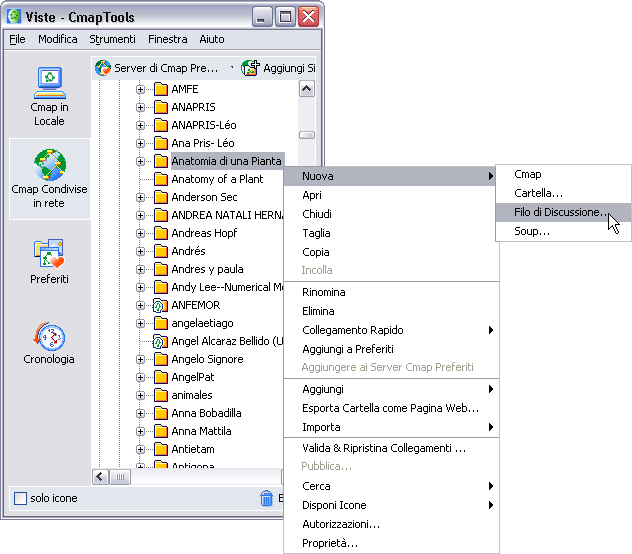Image resolution: width=632 pixels, height=554 pixels.
Task: Click the Anatomy of a Plant folder icon
Action: 161,179
